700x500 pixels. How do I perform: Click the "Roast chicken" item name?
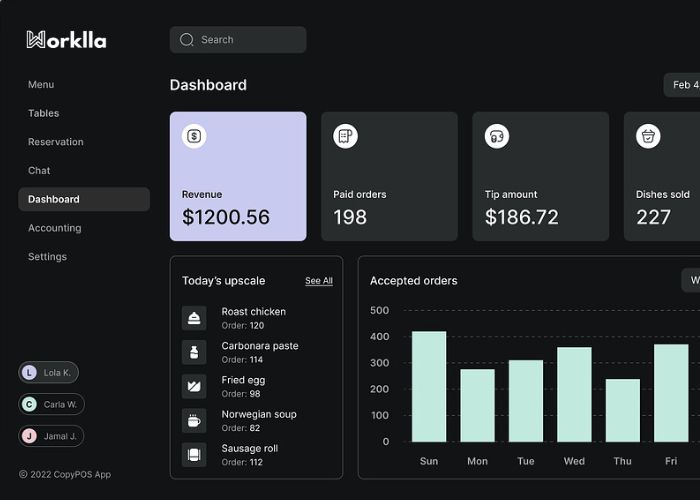coord(254,312)
